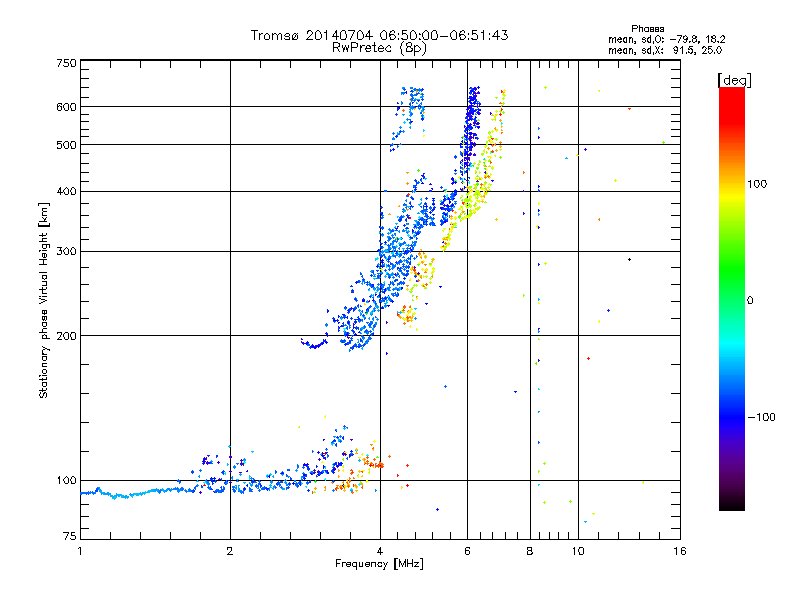
Task: Click the y-axis tick label '750'
Action: (x=66, y=63)
